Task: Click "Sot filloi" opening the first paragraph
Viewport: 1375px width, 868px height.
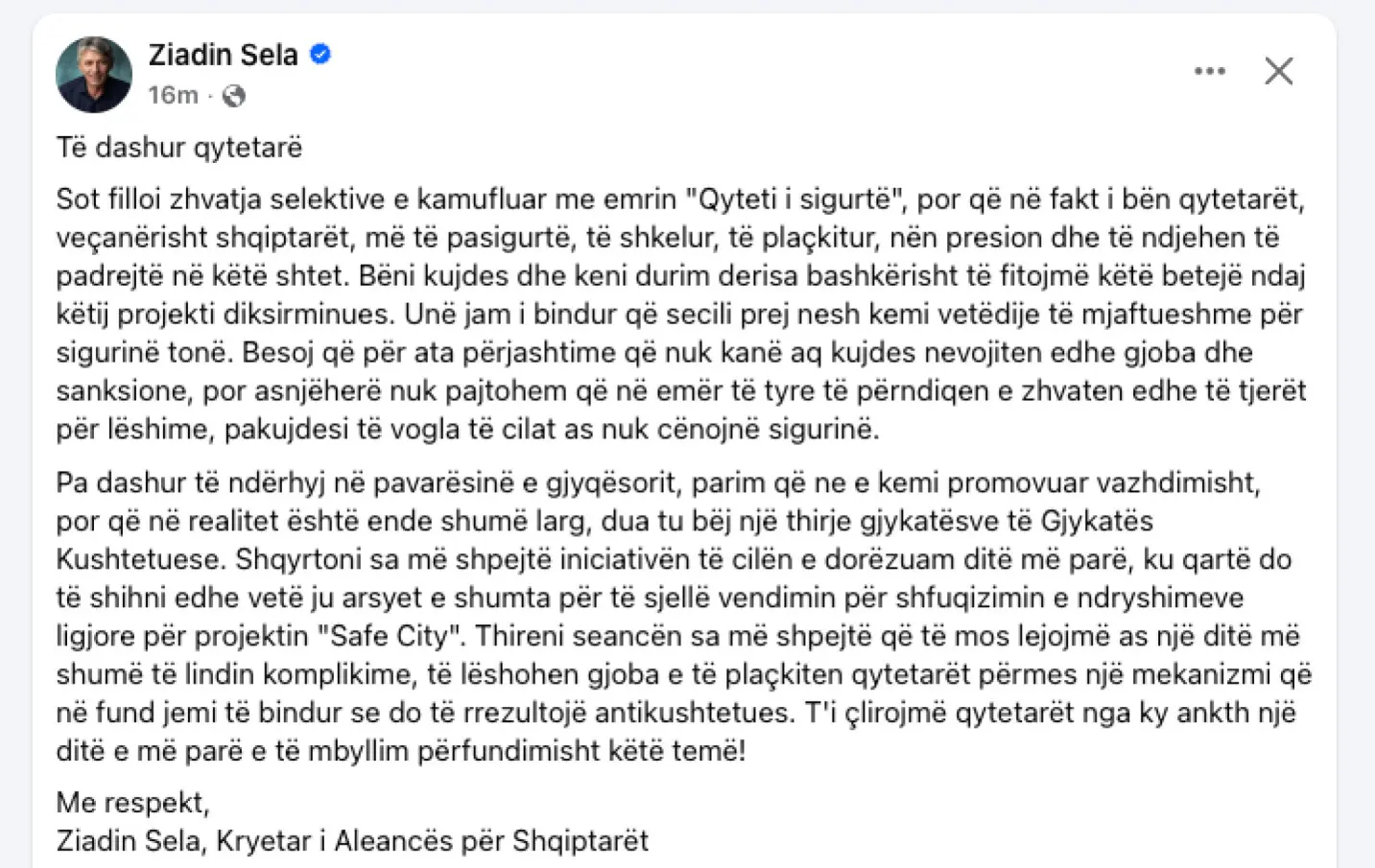Action: [108, 199]
